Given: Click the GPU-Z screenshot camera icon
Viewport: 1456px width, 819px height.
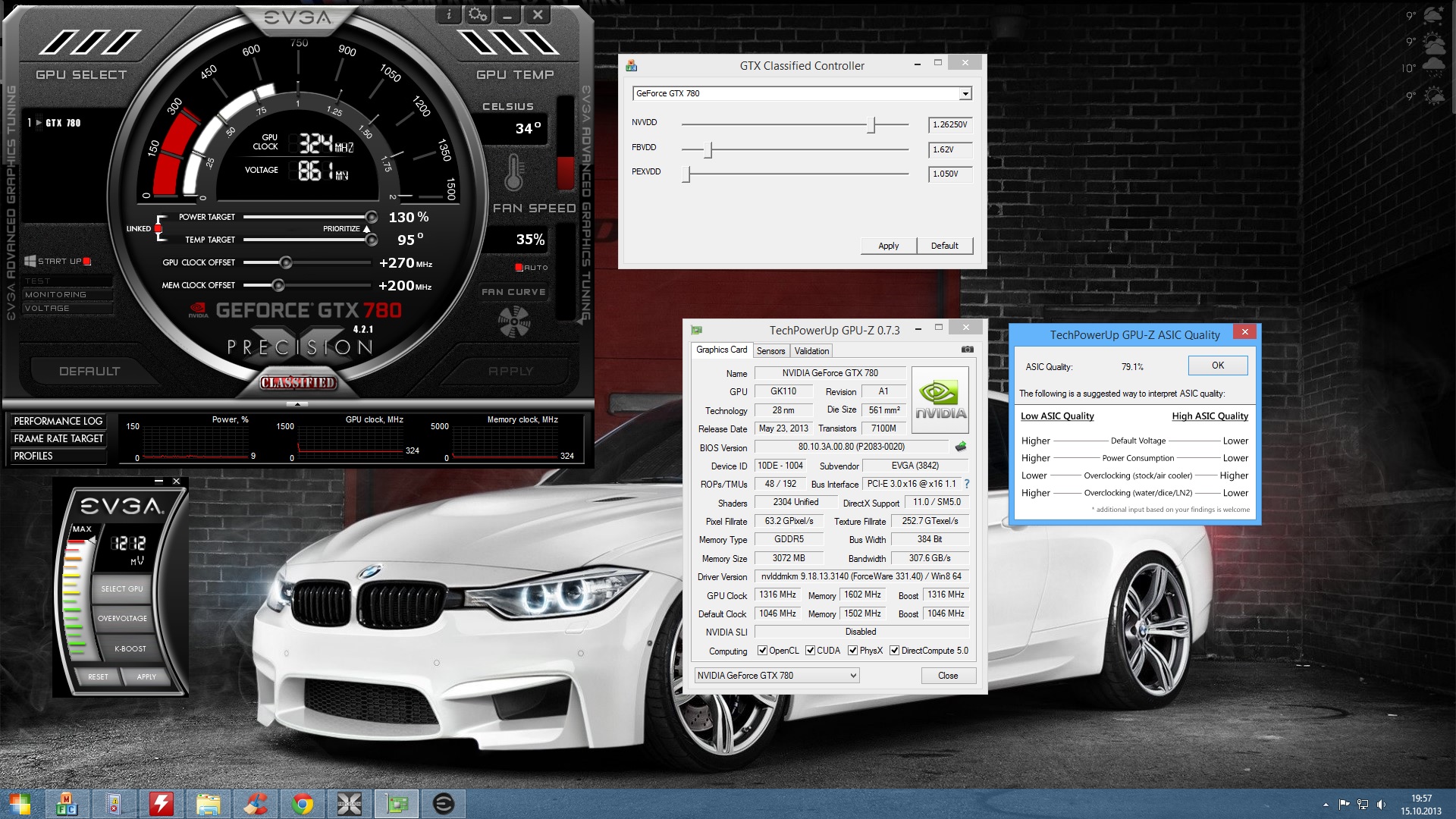Looking at the screenshot, I should click(968, 350).
